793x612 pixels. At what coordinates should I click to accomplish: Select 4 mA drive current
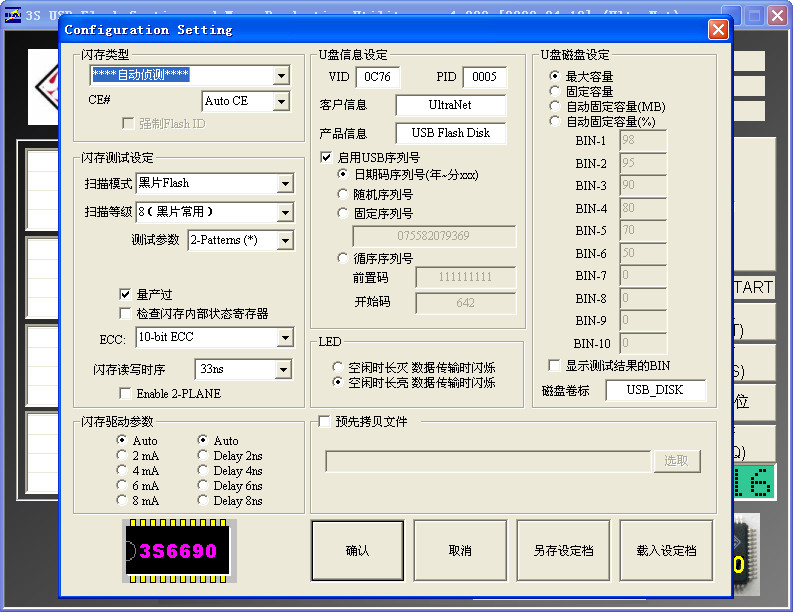pos(121,470)
